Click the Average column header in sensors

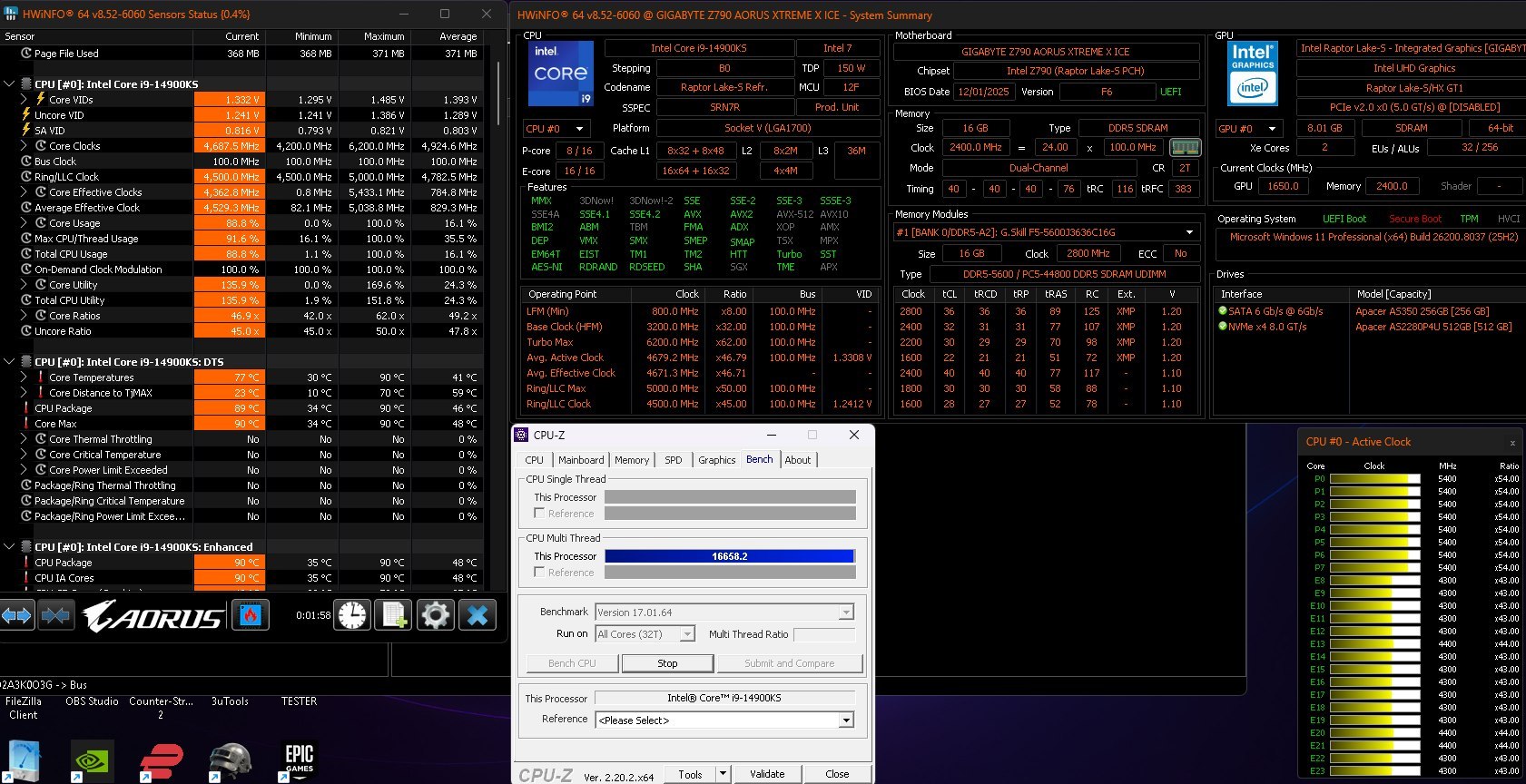[x=448, y=36]
